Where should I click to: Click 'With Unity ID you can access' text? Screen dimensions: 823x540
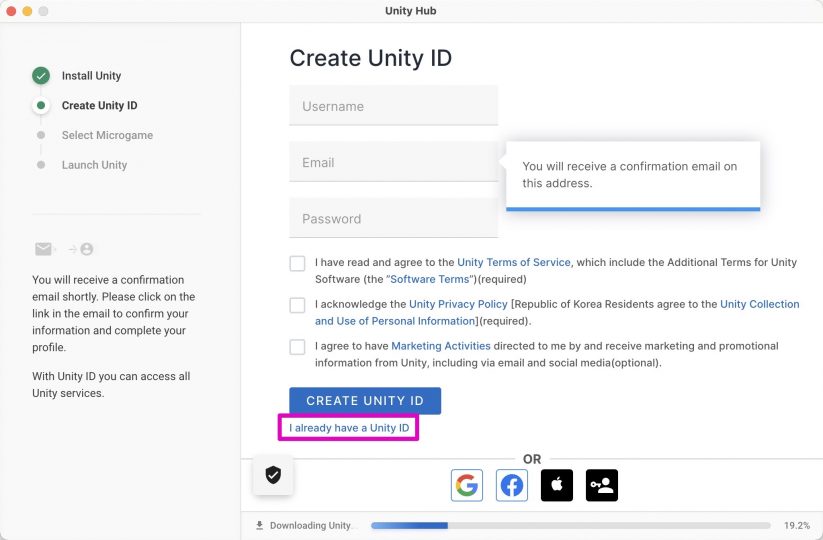coord(111,385)
